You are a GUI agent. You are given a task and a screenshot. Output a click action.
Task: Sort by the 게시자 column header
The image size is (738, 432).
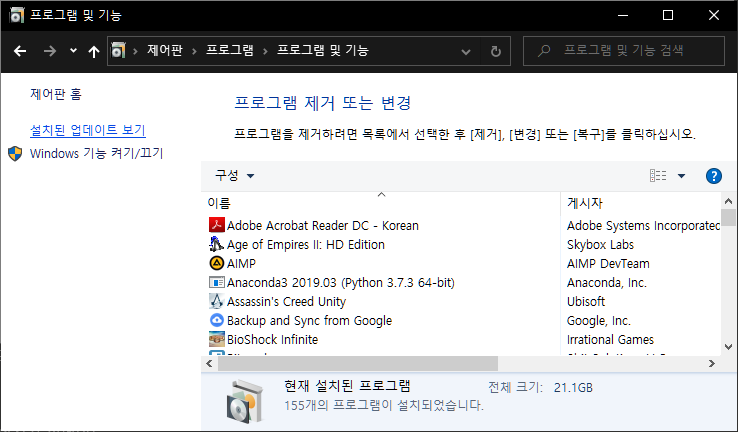coord(642,203)
